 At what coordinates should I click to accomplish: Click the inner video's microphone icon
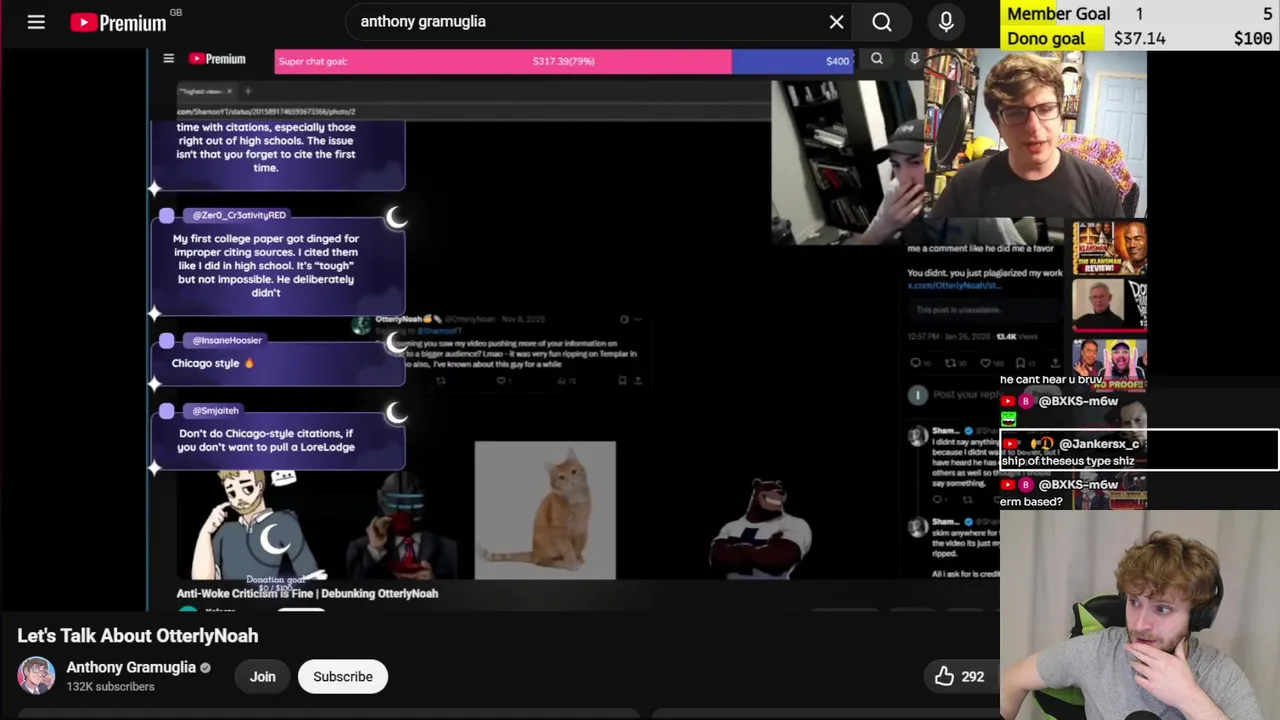point(914,59)
